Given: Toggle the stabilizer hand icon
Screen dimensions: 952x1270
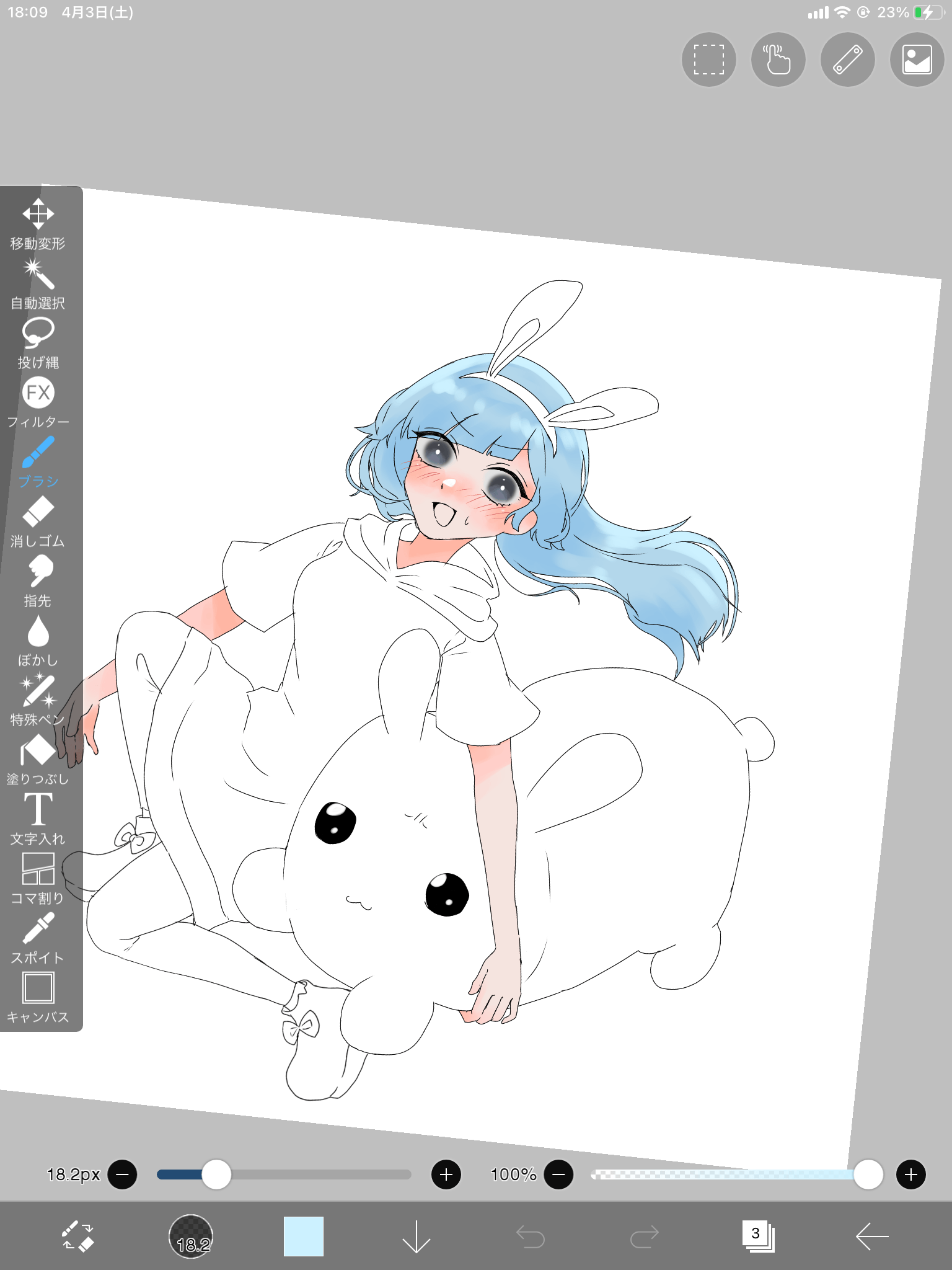Looking at the screenshot, I should (x=778, y=60).
